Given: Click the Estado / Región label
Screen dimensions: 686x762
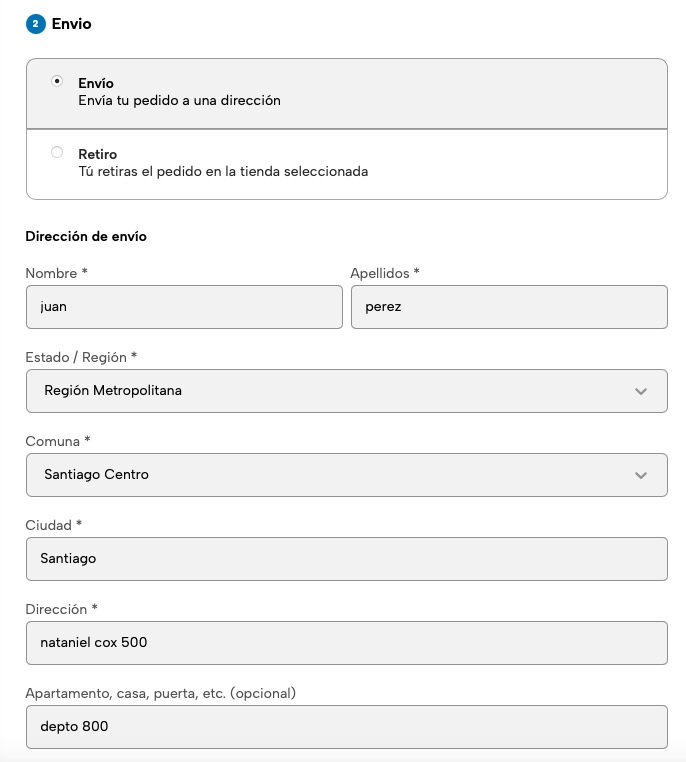Looking at the screenshot, I should coord(81,357).
